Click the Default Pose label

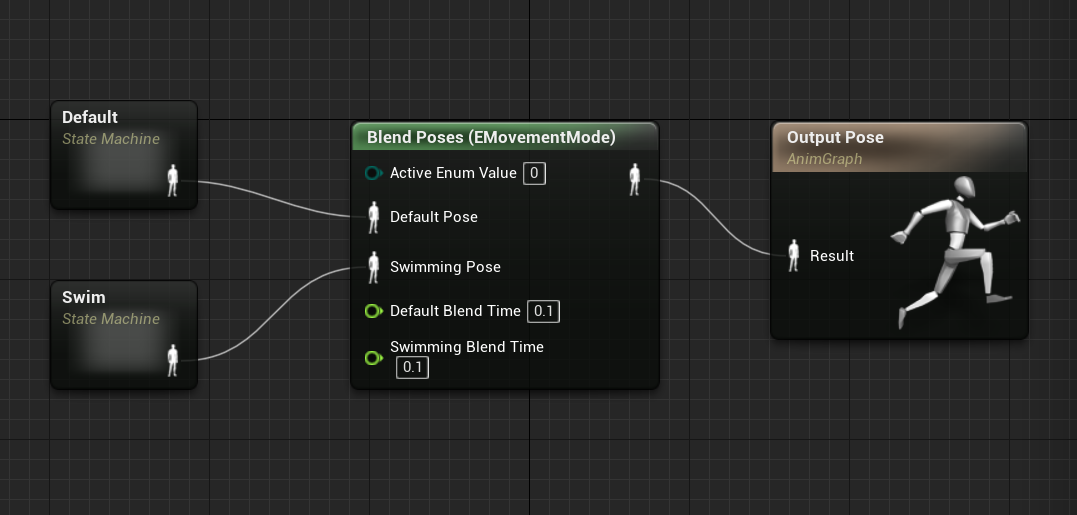(x=433, y=217)
